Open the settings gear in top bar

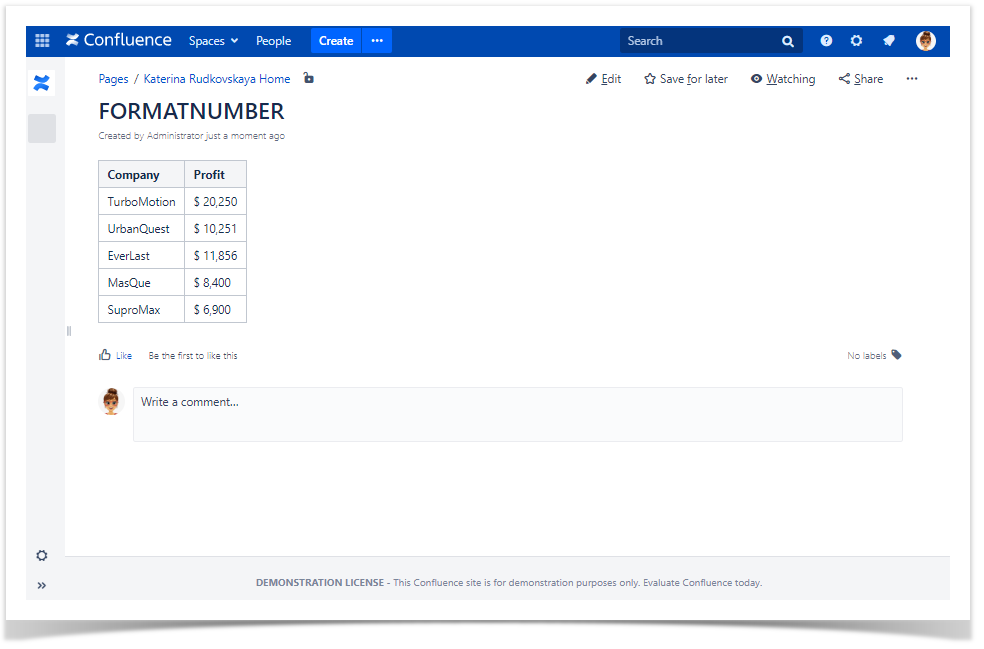[x=856, y=41]
